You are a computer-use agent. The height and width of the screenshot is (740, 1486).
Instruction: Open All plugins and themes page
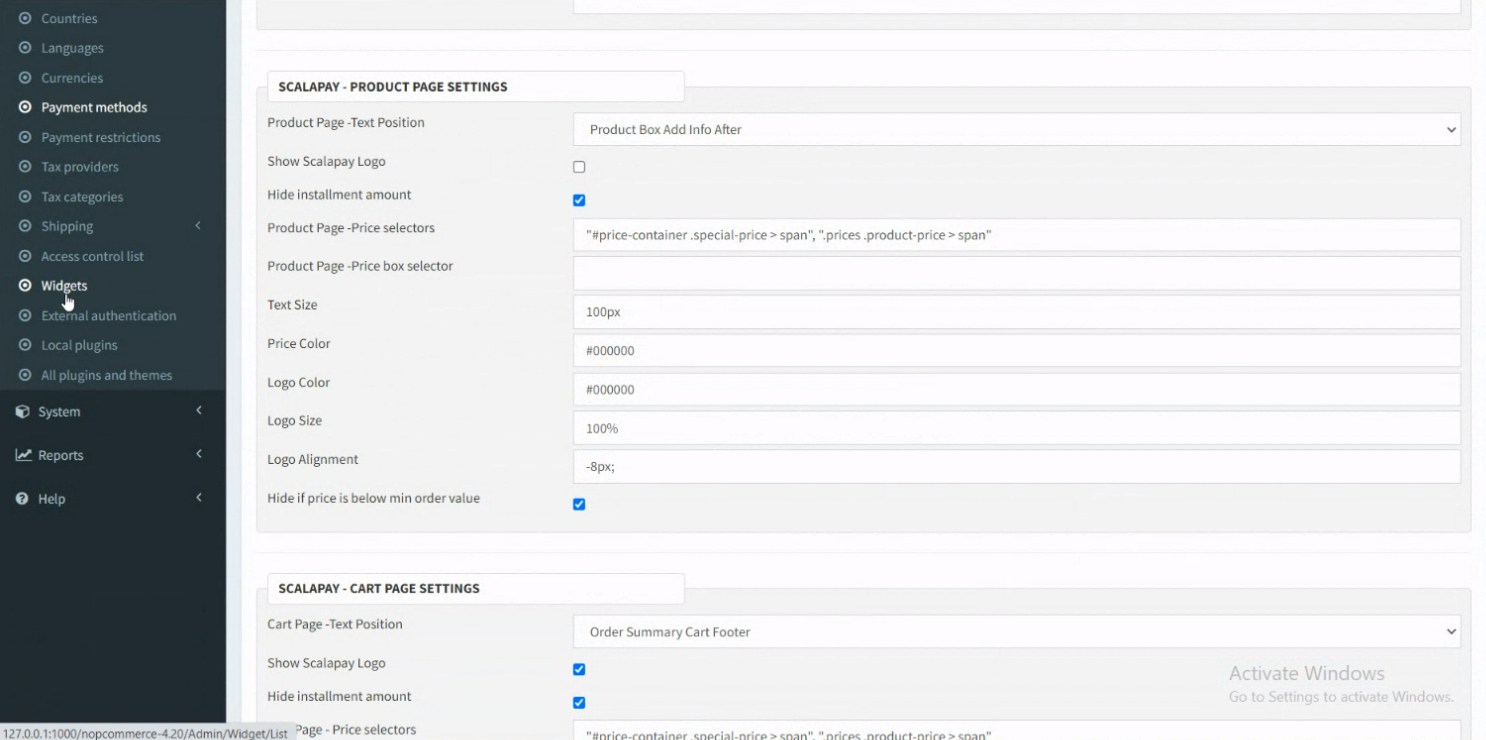(x=106, y=375)
